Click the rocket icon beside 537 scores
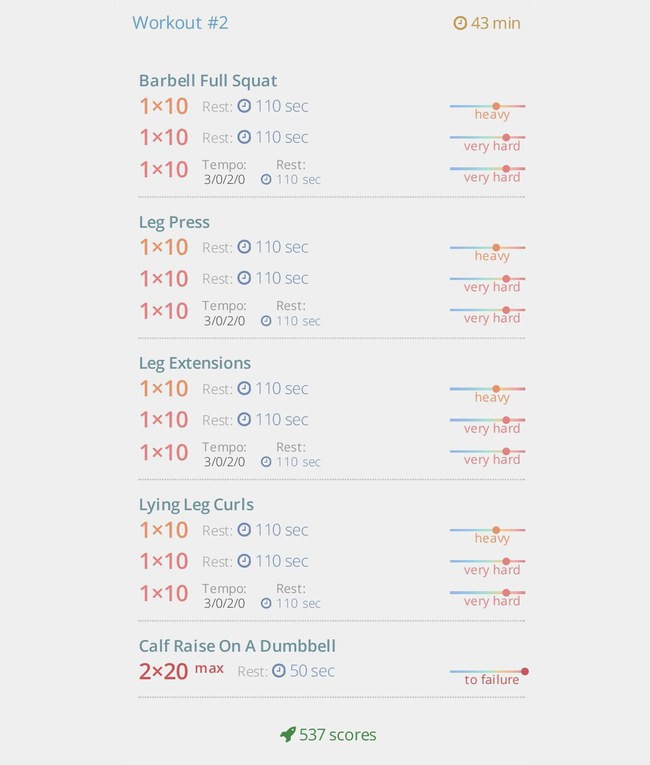The width and height of the screenshot is (650, 765). pyautogui.click(x=288, y=734)
